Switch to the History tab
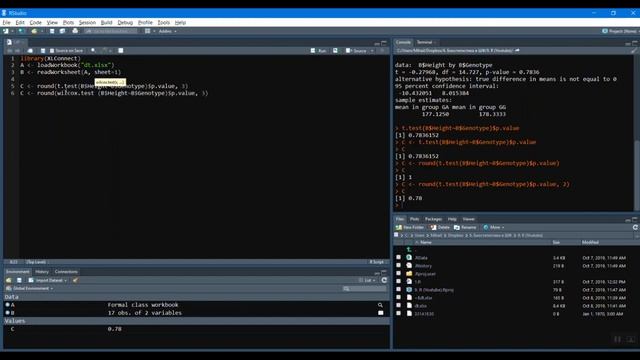This screenshot has height=360, width=640. tap(42, 272)
